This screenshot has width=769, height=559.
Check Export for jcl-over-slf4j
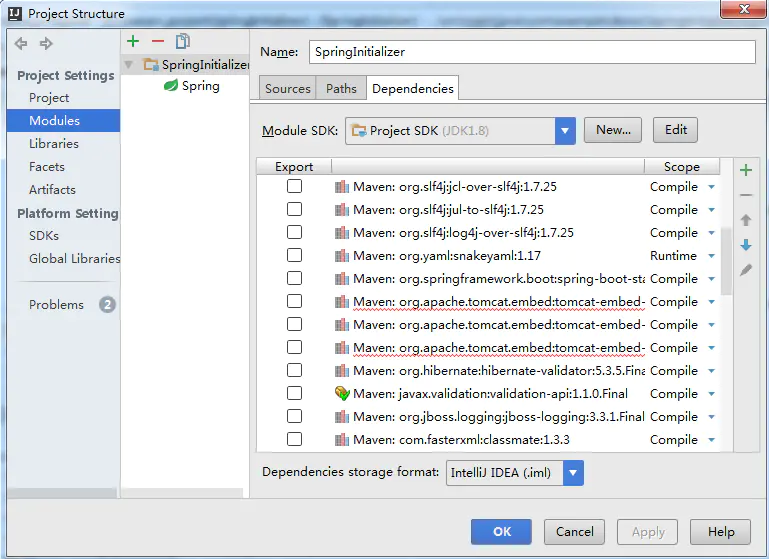click(x=294, y=186)
